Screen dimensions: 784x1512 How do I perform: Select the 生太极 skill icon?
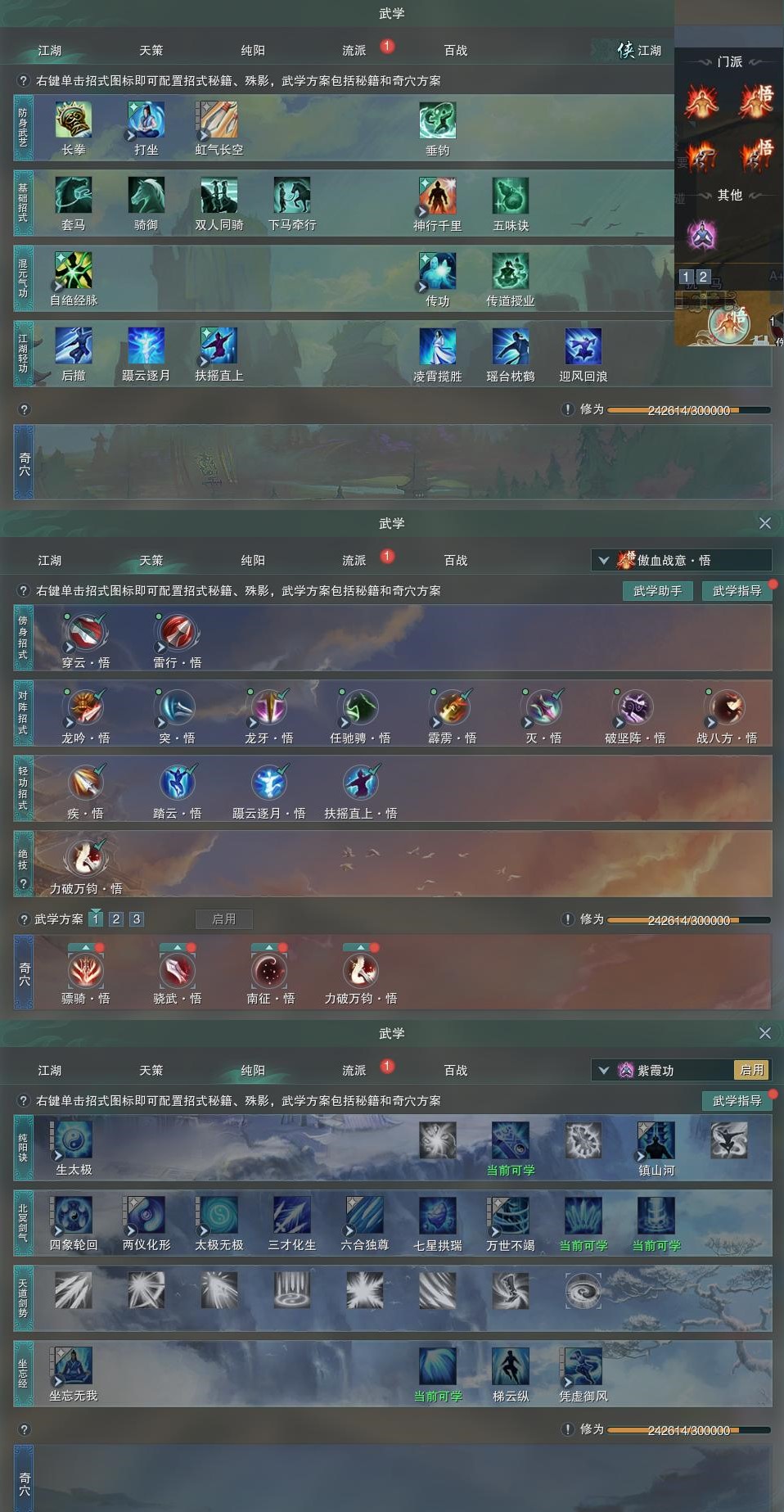(x=74, y=1140)
